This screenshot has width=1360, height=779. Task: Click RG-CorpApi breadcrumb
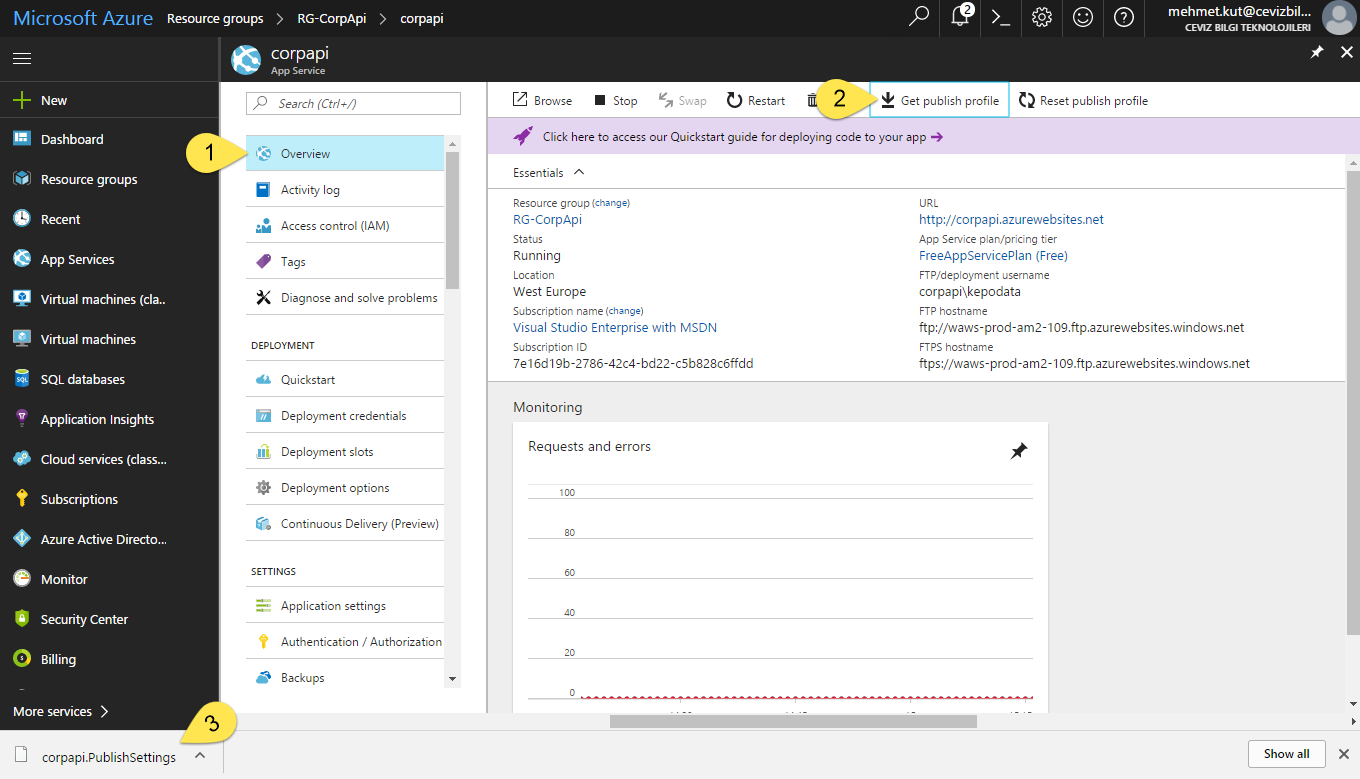332,18
